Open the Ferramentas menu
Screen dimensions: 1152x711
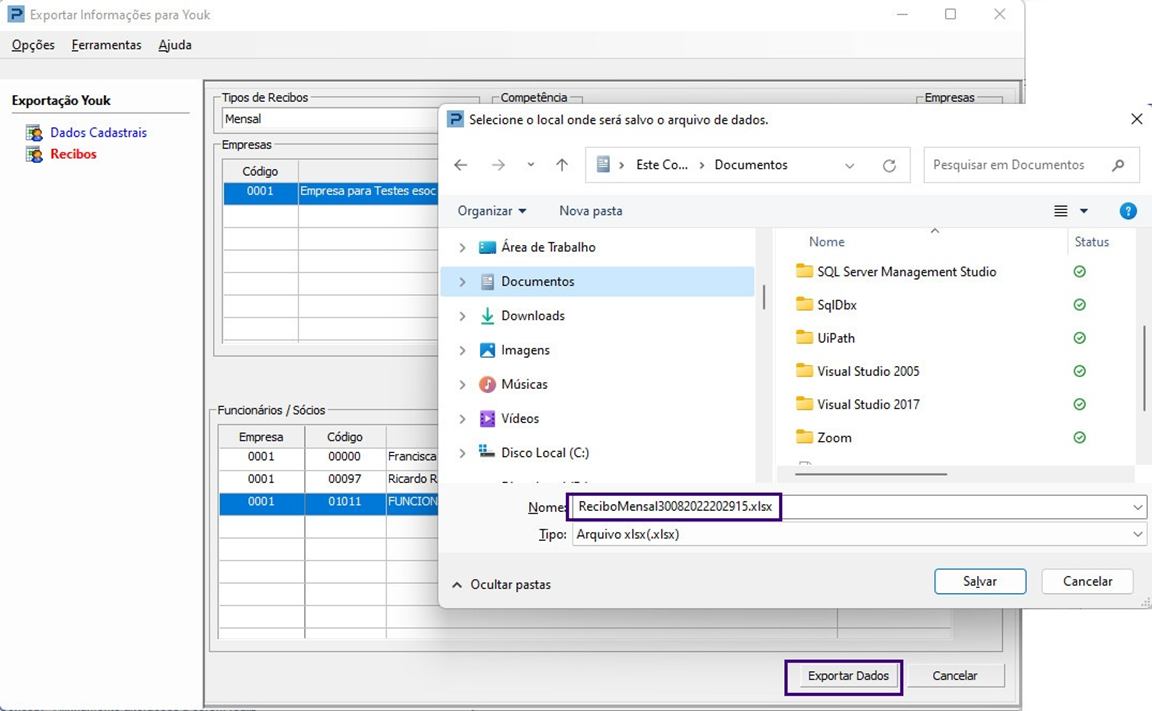coord(106,45)
